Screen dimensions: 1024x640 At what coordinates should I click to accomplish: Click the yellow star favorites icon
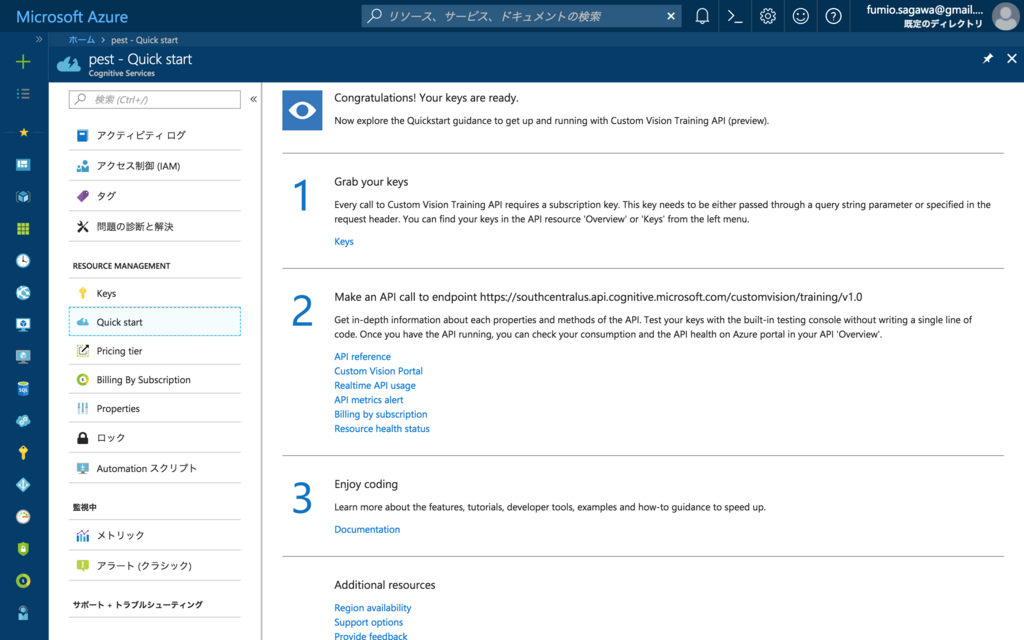[24, 133]
